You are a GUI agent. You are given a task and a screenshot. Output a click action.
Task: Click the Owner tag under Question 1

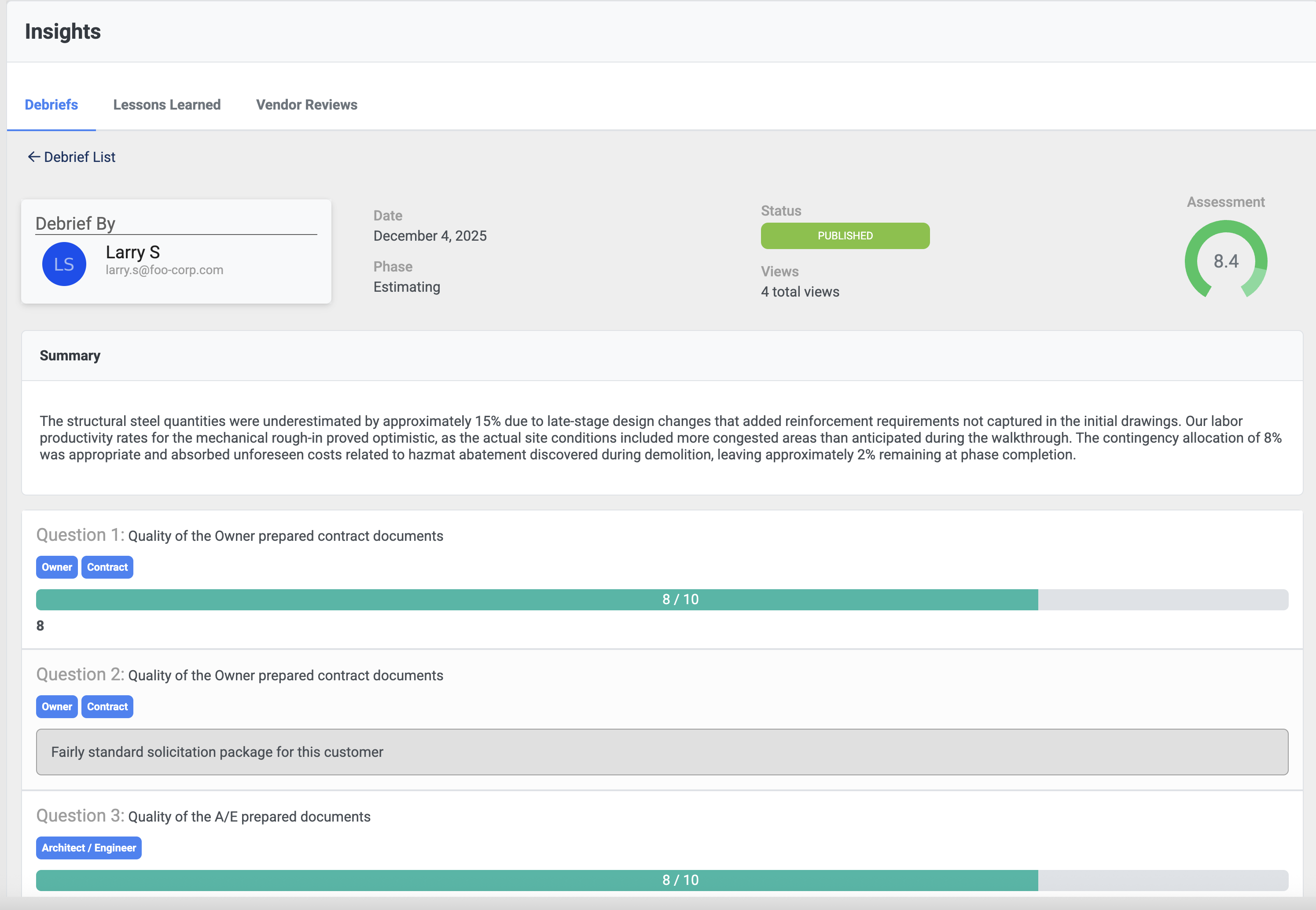tap(56, 567)
